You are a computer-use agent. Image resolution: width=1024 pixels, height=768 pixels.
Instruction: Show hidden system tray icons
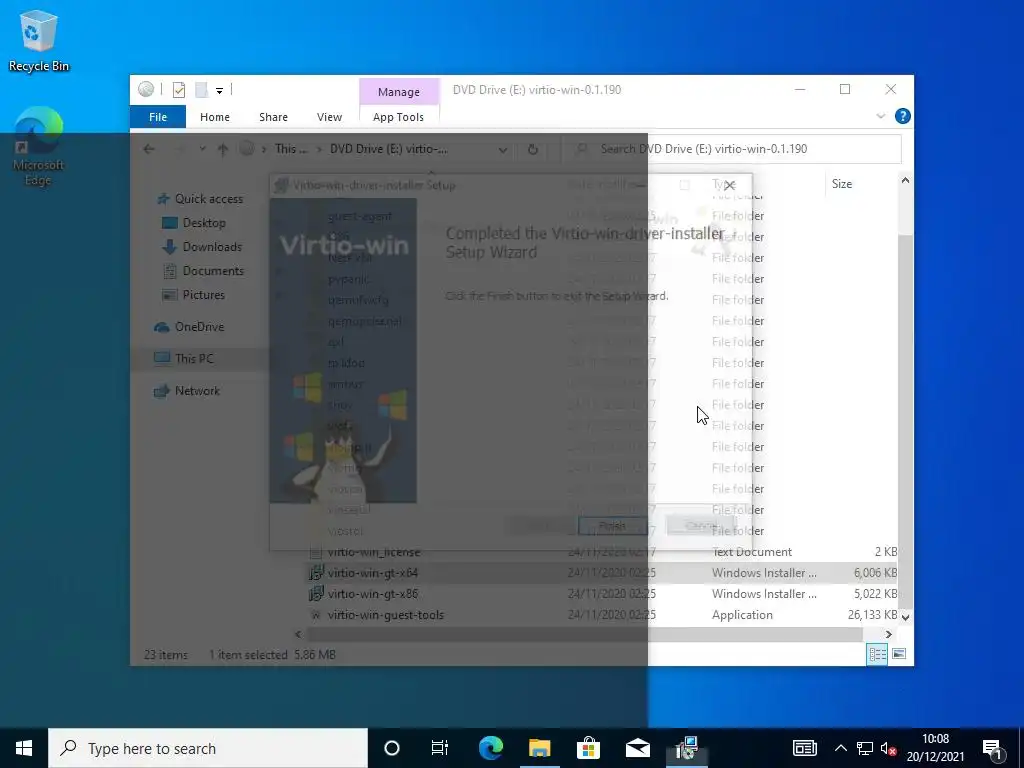coord(841,748)
